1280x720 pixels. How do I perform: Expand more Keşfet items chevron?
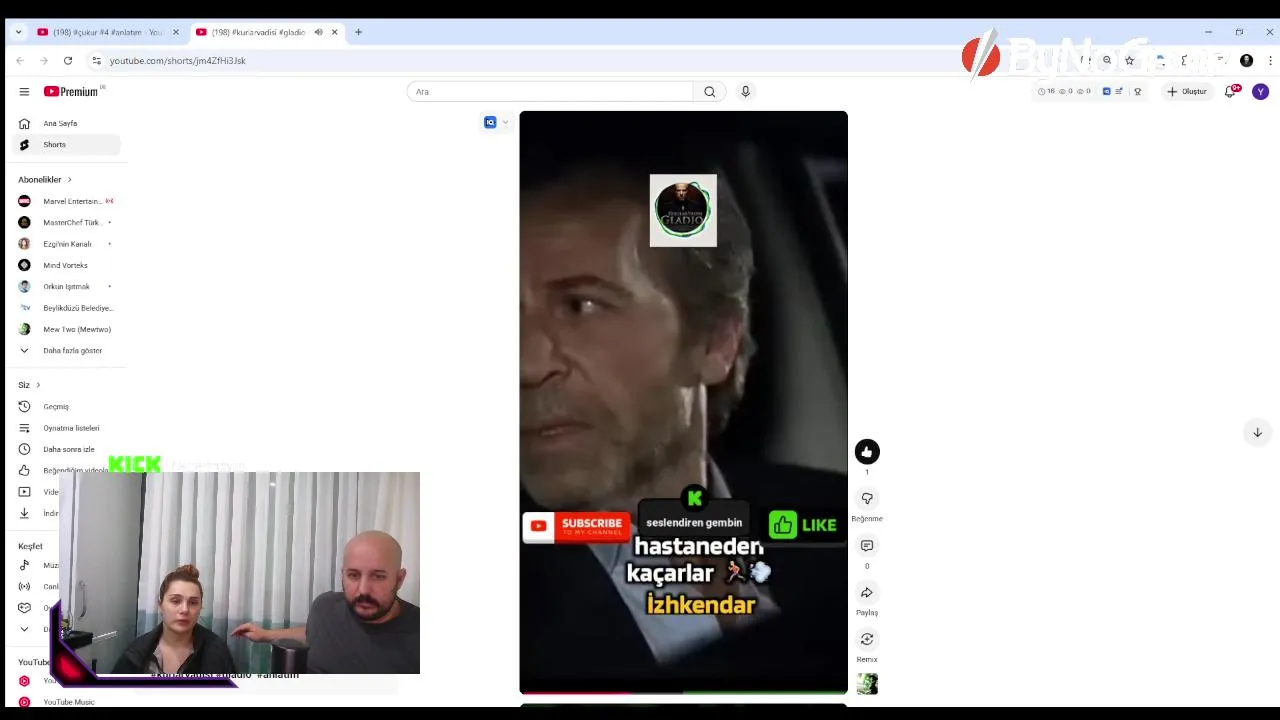pyautogui.click(x=24, y=629)
